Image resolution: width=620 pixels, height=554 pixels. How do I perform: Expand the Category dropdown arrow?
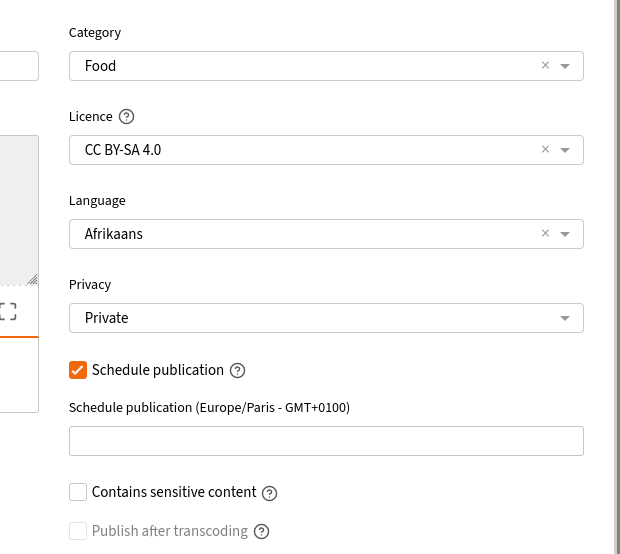565,66
